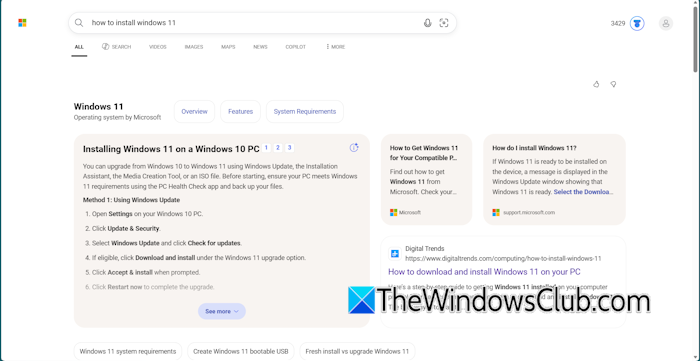The width and height of the screenshot is (700, 361).
Task: Click the Features pill button
Action: (240, 112)
